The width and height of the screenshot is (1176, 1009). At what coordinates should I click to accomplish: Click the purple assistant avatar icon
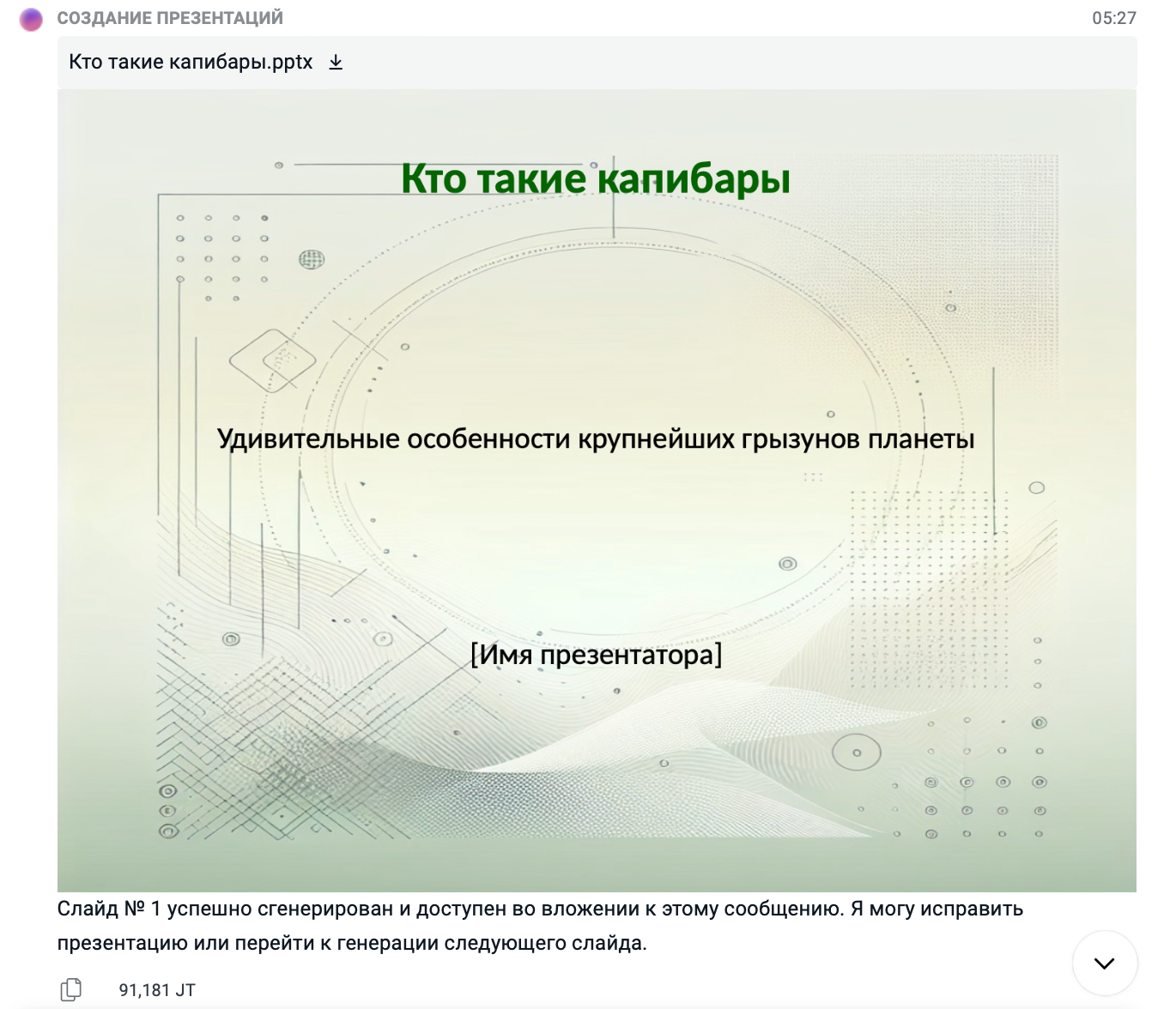click(31, 19)
